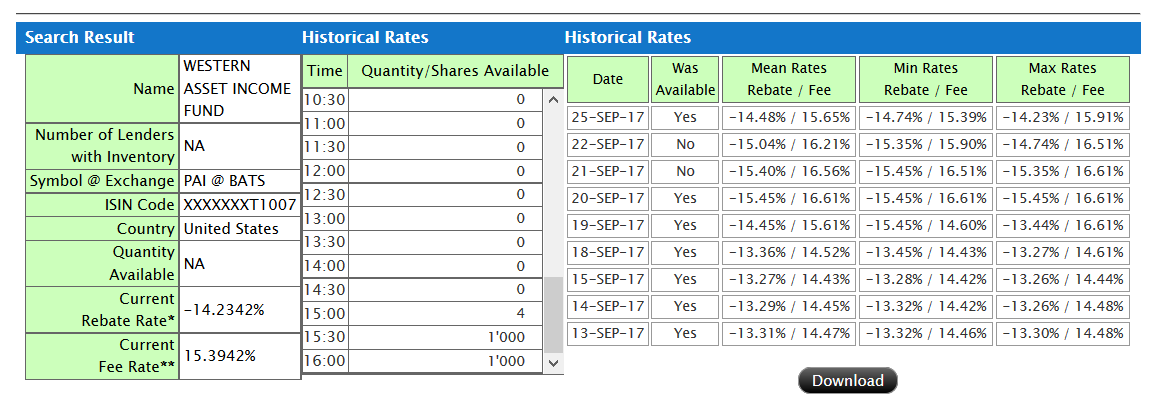Select the ISIN Code value XXXXXXXT1007
Screen dimensions: 1149x412
coord(239,205)
